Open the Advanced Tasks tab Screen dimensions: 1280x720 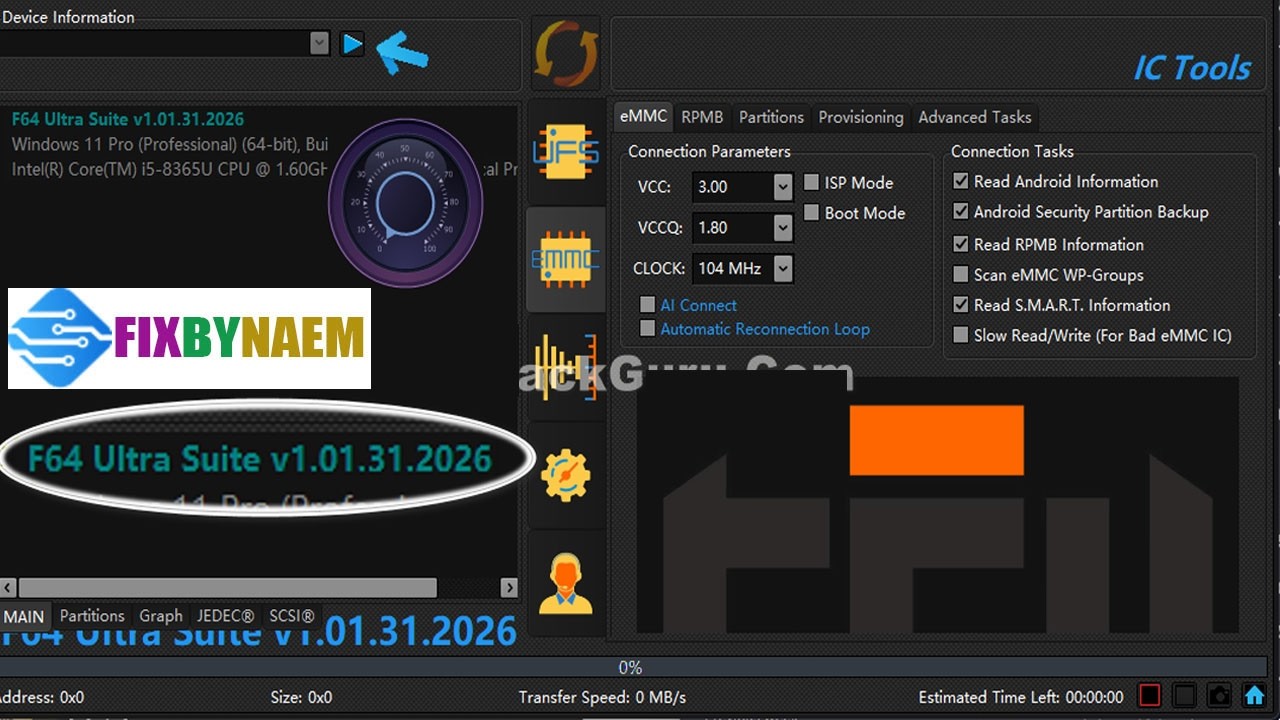[975, 117]
